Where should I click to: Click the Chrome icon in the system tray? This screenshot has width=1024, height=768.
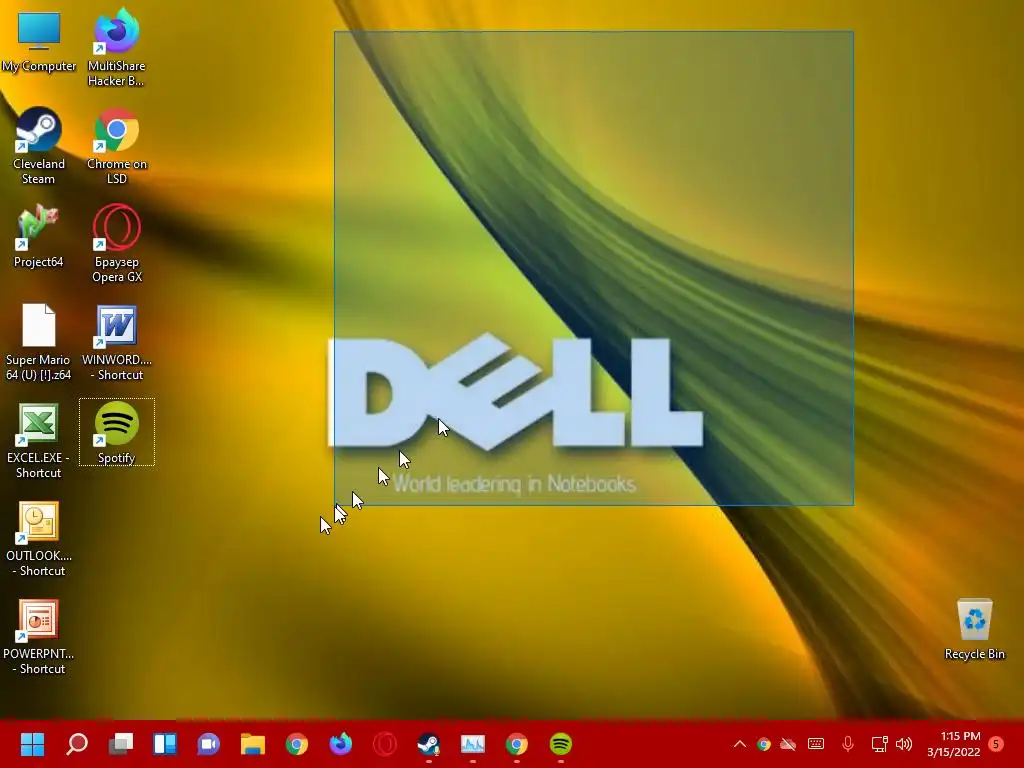click(763, 744)
